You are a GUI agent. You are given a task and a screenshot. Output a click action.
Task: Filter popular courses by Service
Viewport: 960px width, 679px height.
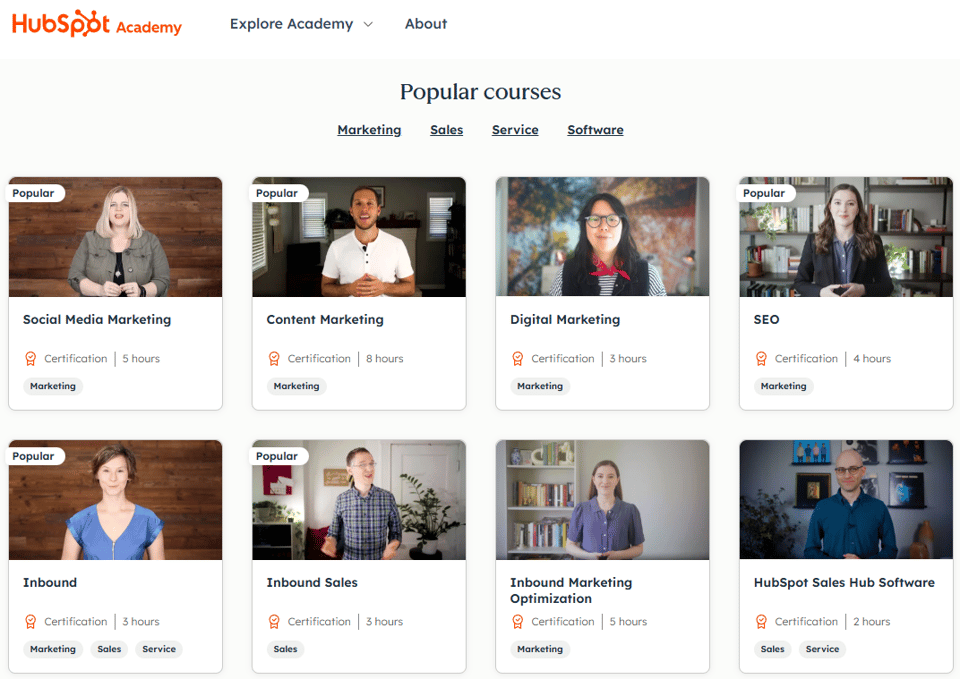click(515, 130)
